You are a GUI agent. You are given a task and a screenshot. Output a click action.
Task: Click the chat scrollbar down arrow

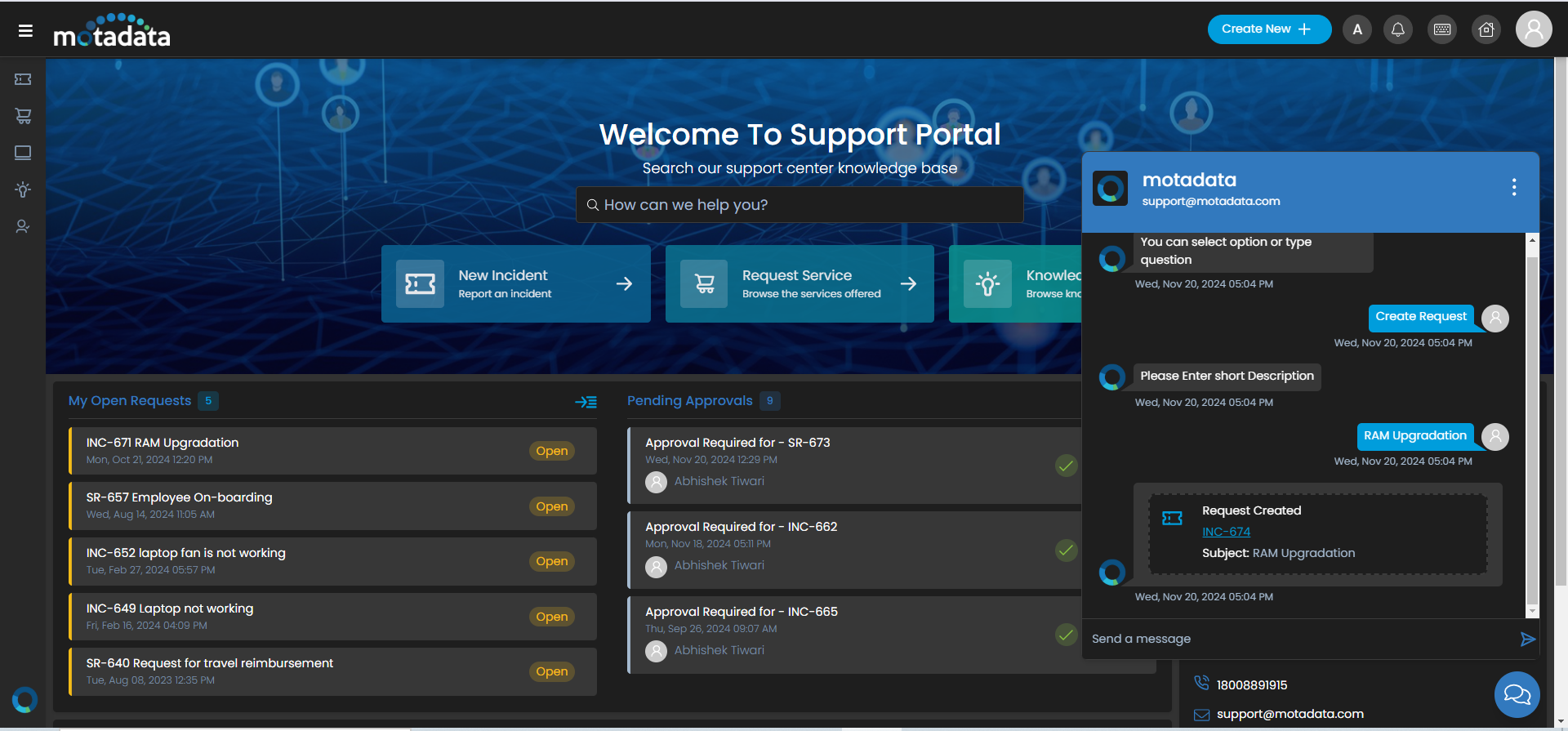click(1532, 611)
